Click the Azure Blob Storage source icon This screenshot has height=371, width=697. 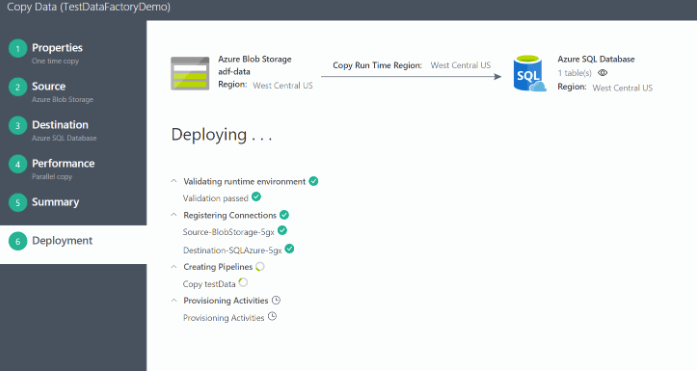[190, 73]
